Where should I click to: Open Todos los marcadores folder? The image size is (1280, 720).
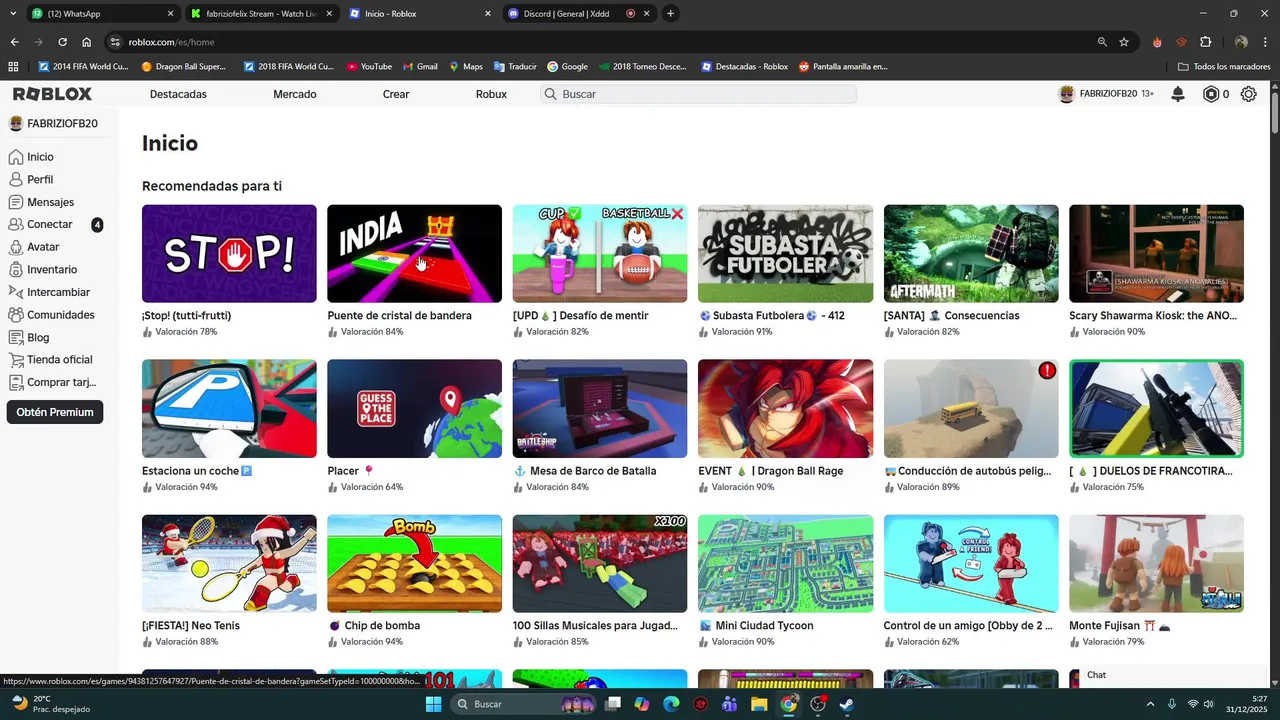1224,67
